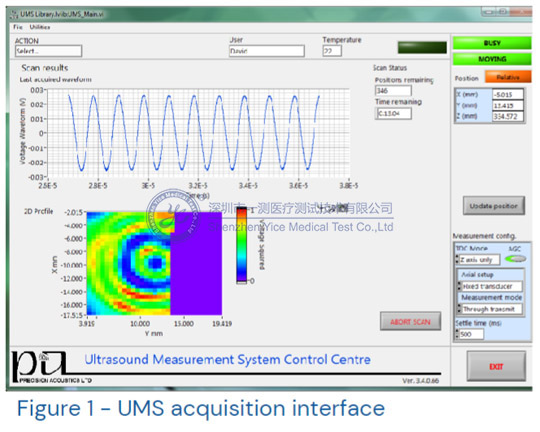Click the ABORT SCAN button

pos(410,322)
